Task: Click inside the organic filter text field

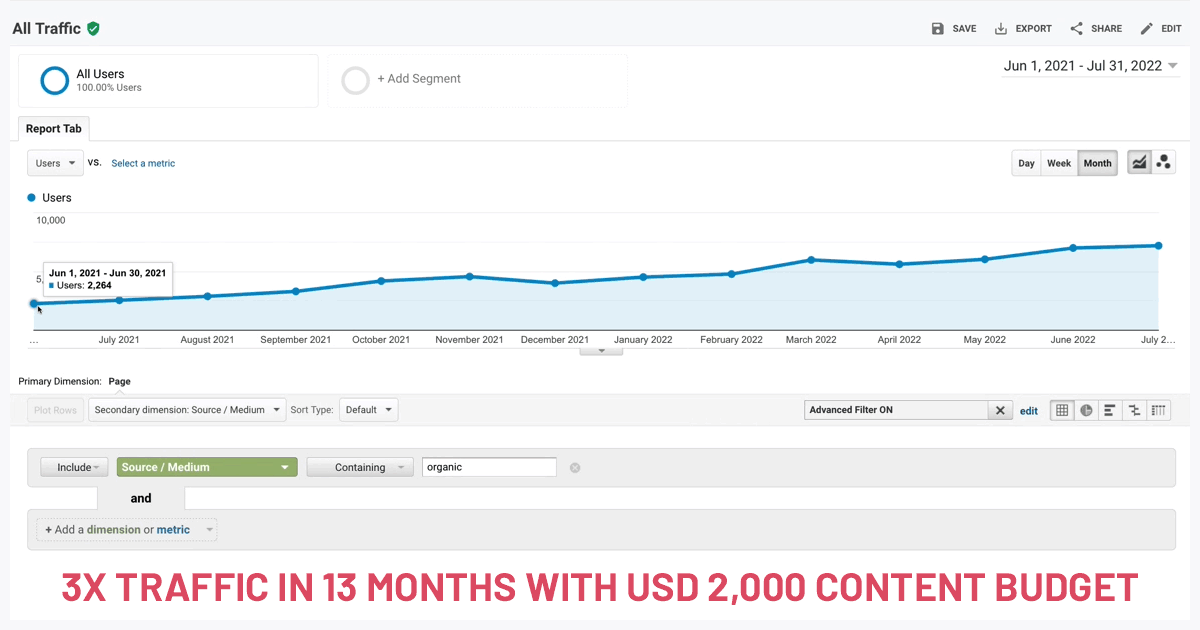Action: point(489,467)
